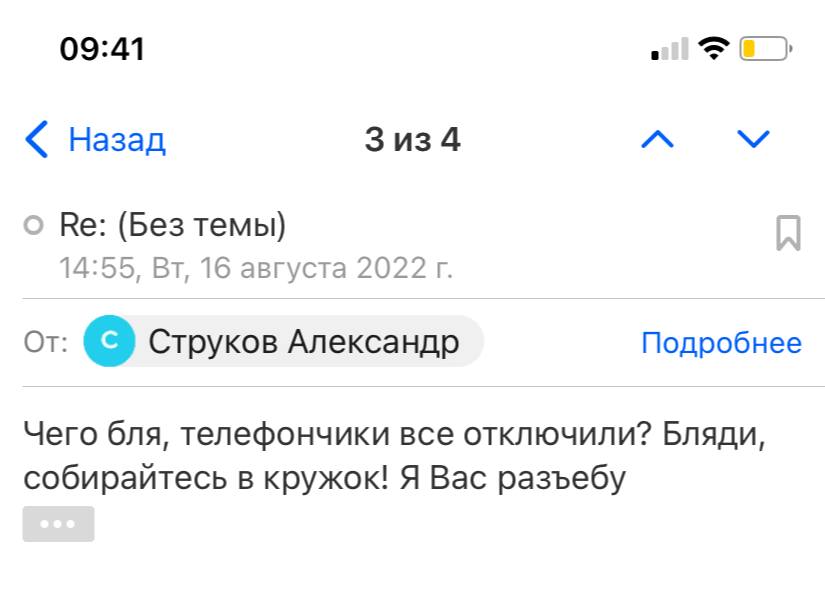
Task: Tap the sender avatar with letter C
Action: click(x=110, y=343)
